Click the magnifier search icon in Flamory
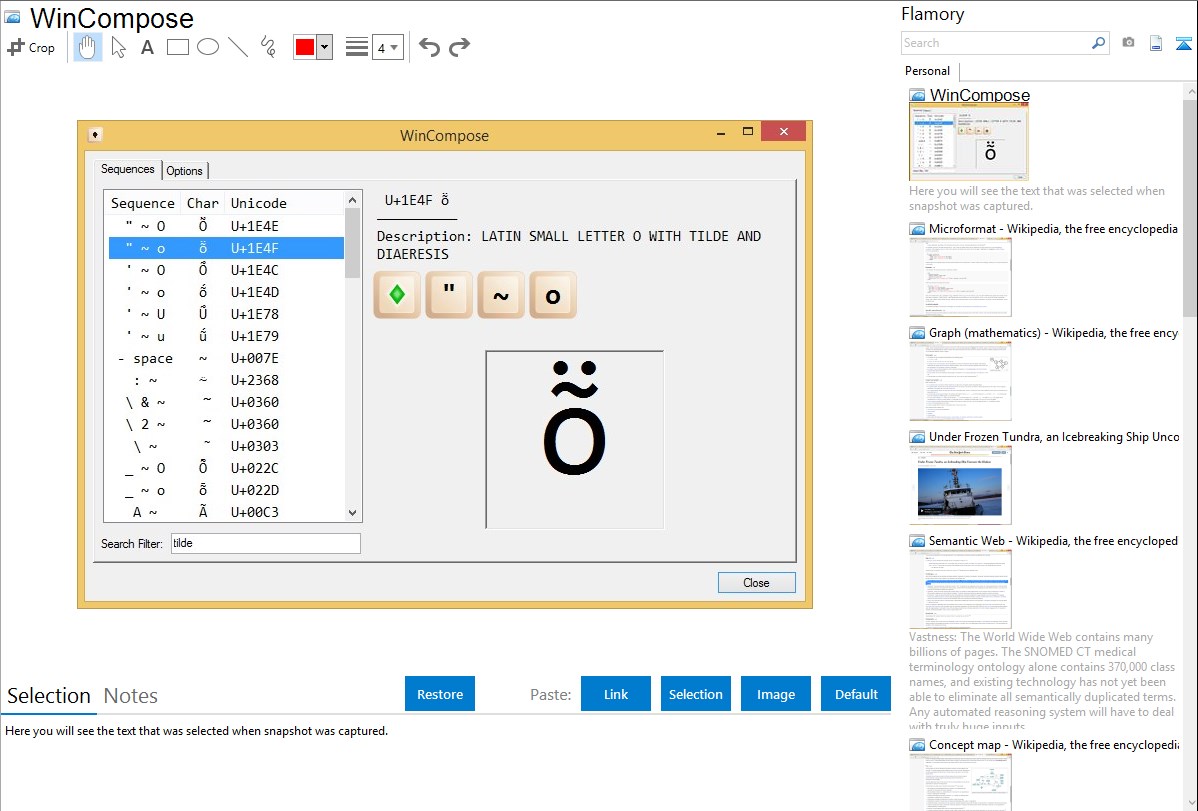 point(1098,43)
